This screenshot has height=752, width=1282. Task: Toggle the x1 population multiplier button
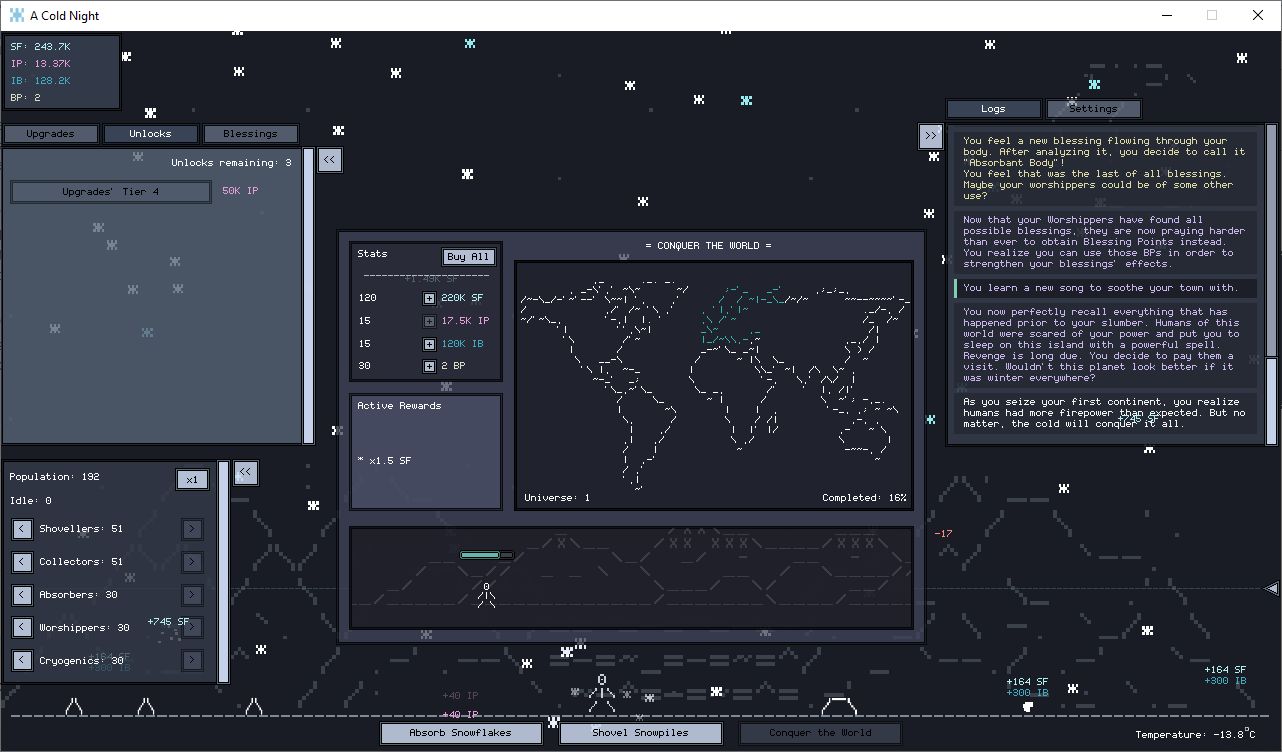coord(192,480)
